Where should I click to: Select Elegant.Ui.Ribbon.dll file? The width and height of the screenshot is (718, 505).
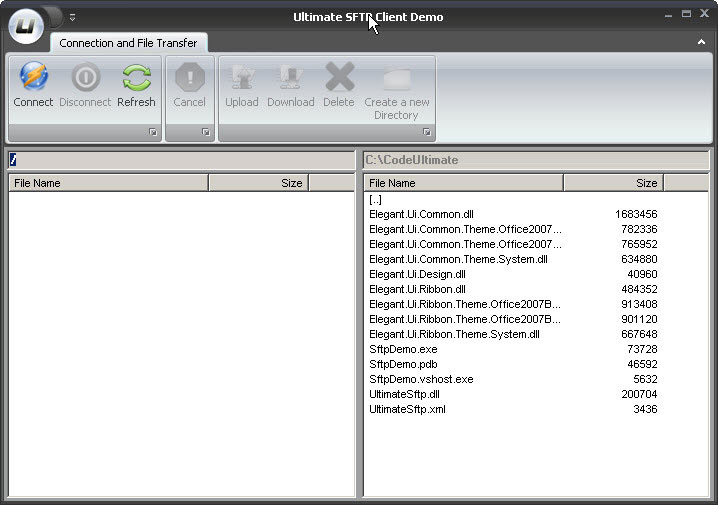click(x=417, y=289)
